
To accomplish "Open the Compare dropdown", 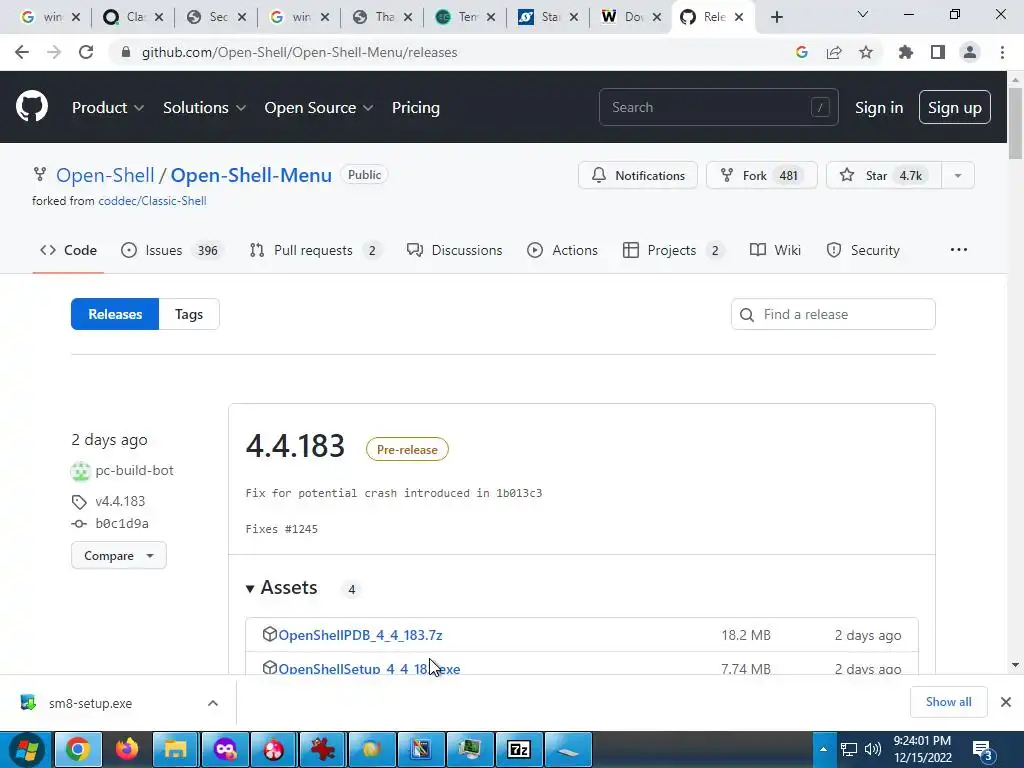I will click(119, 556).
